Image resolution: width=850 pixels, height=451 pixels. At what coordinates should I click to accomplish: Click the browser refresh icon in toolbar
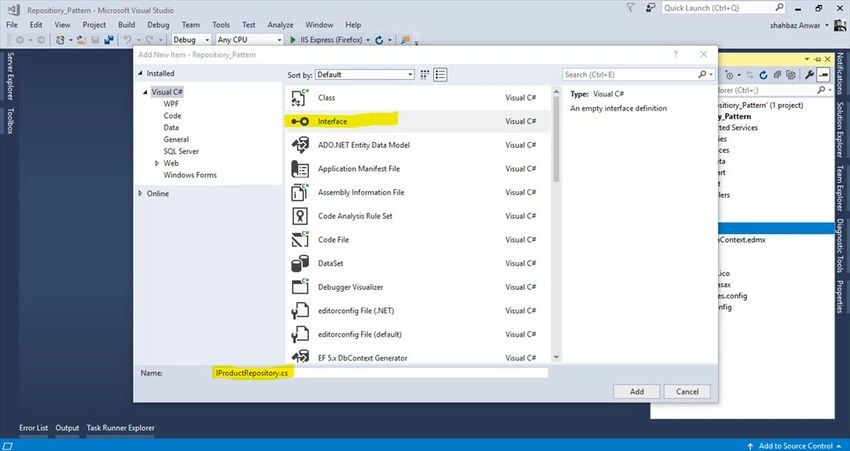click(x=379, y=40)
